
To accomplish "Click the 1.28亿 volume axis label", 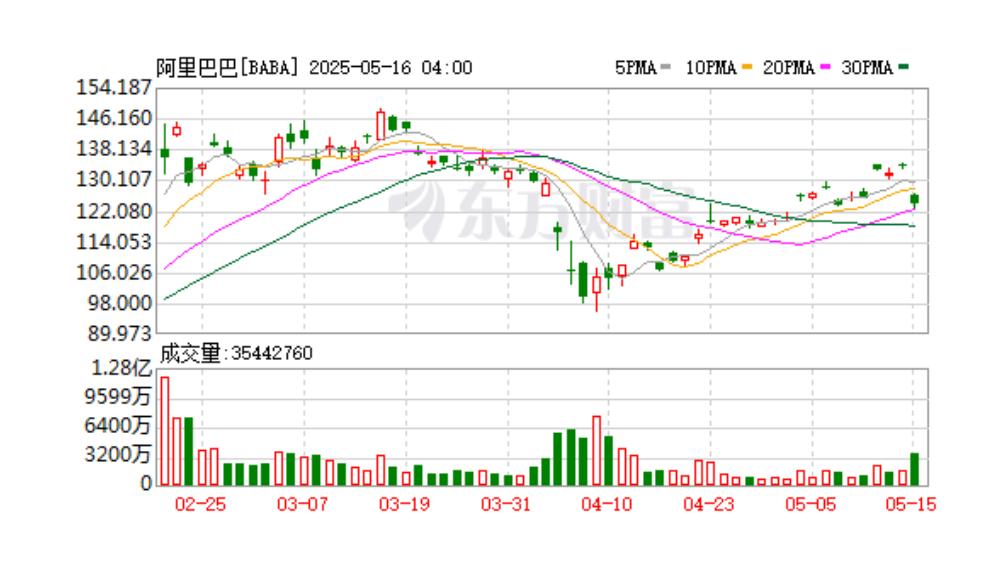I will (122, 368).
